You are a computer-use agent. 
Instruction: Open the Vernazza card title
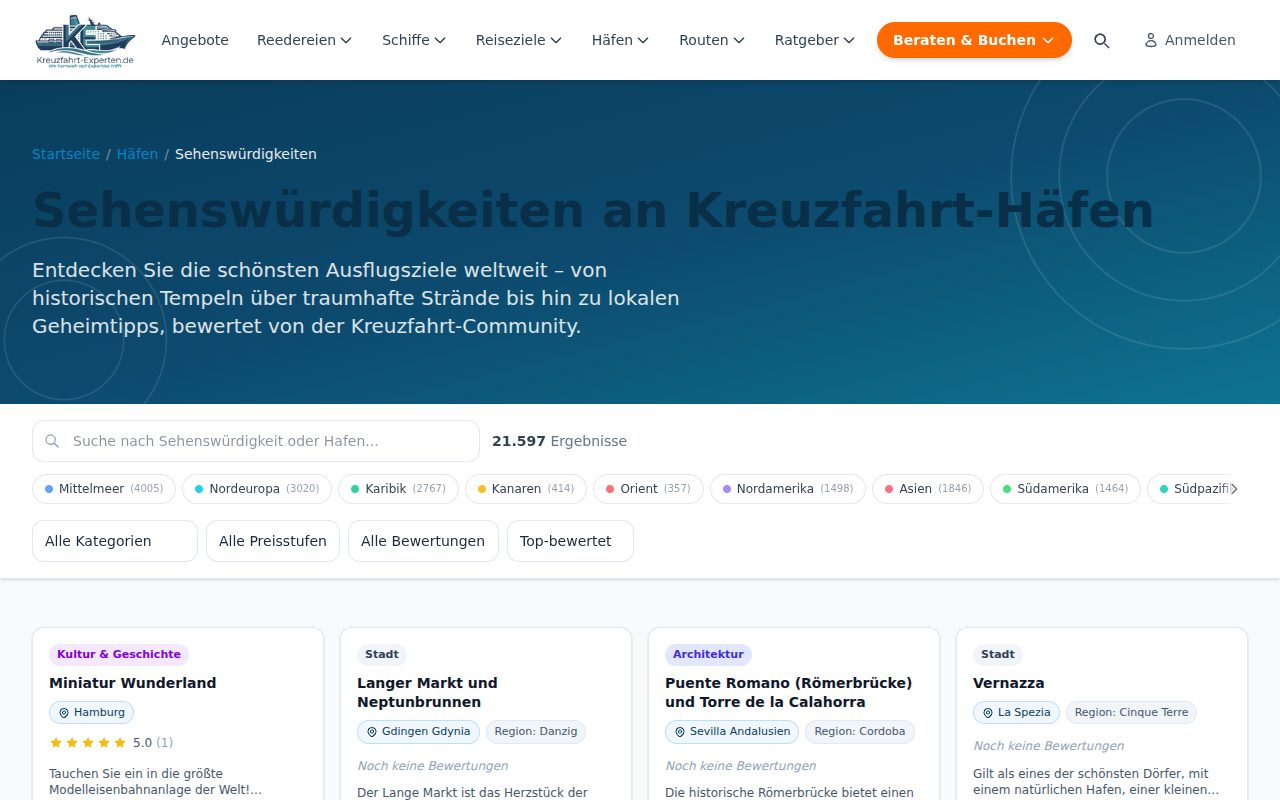[x=1009, y=683]
